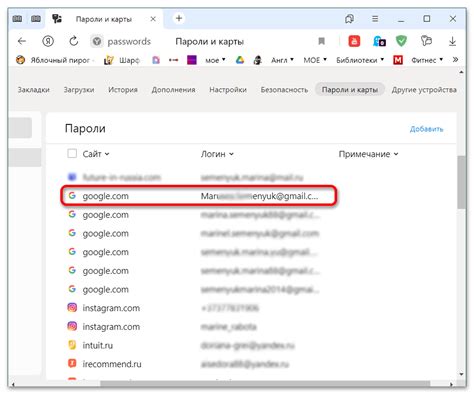
Task: Open the site info icon before passwords
Action: [x=97, y=41]
